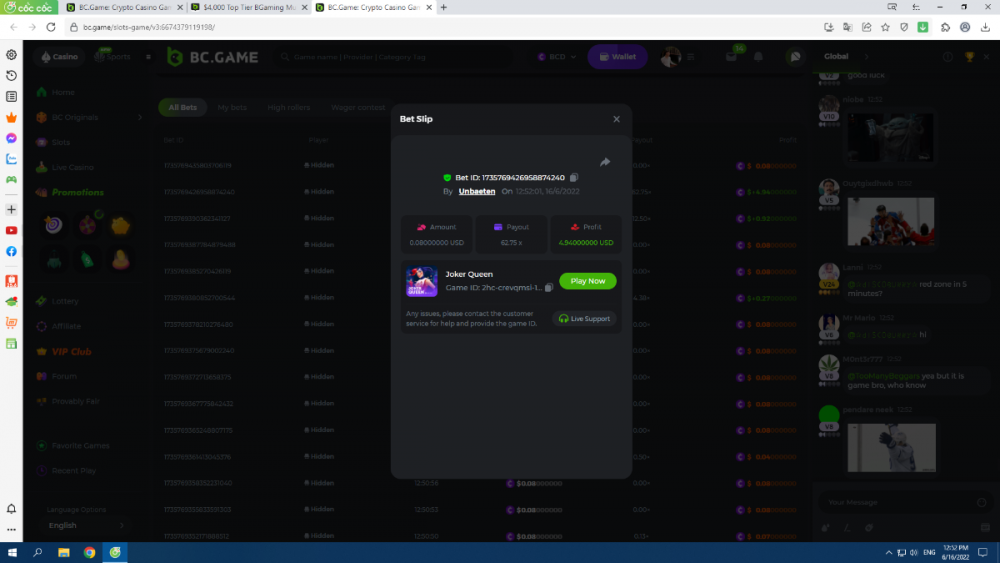Open browser history from the sidebar

pos(11,76)
